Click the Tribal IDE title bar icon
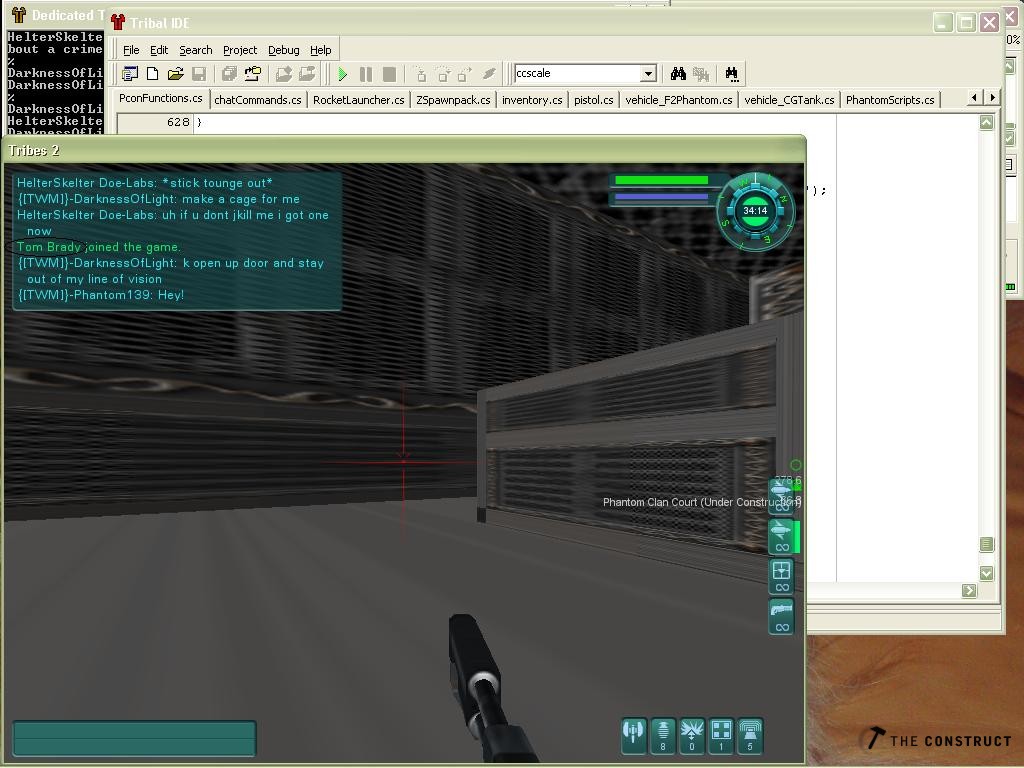This screenshot has height=768, width=1024. pyautogui.click(x=118, y=23)
